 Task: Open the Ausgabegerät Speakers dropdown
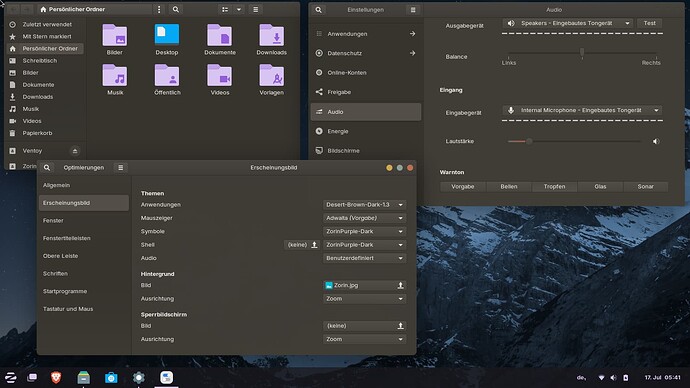568,23
